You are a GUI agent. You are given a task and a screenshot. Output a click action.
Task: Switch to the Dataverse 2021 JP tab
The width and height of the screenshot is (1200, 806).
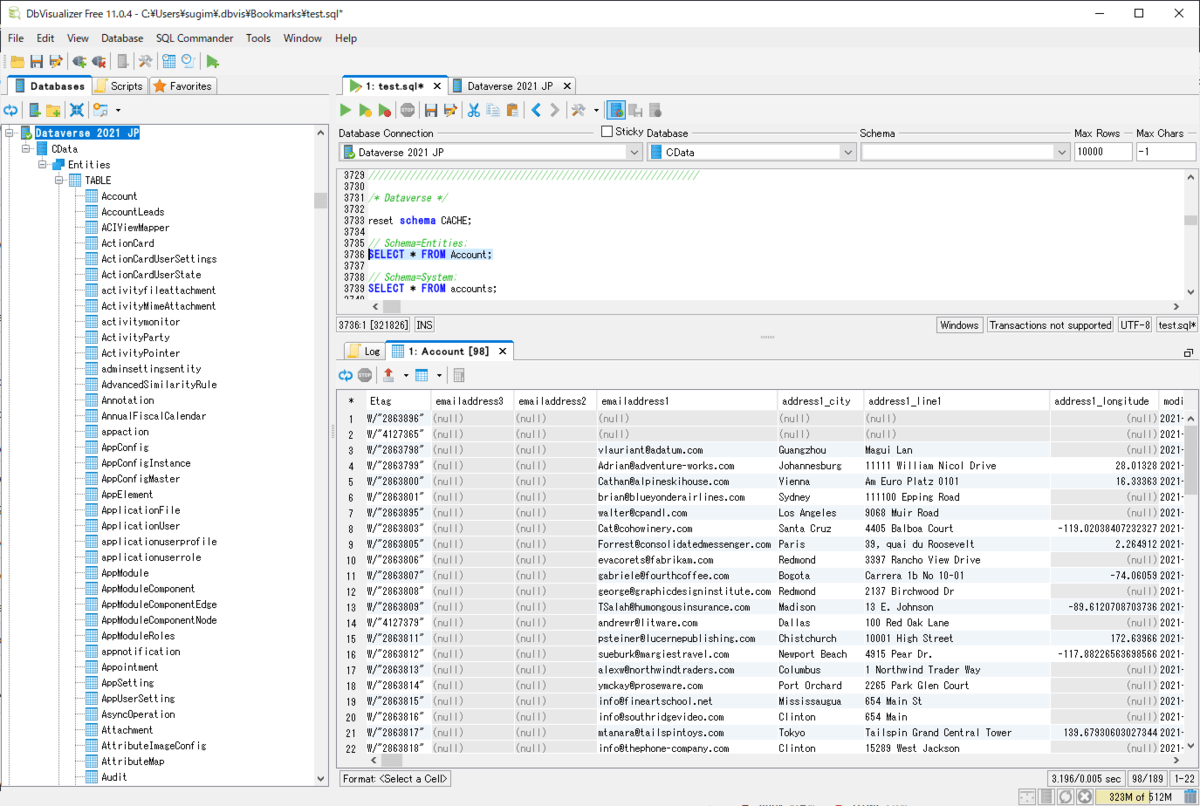[512, 85]
